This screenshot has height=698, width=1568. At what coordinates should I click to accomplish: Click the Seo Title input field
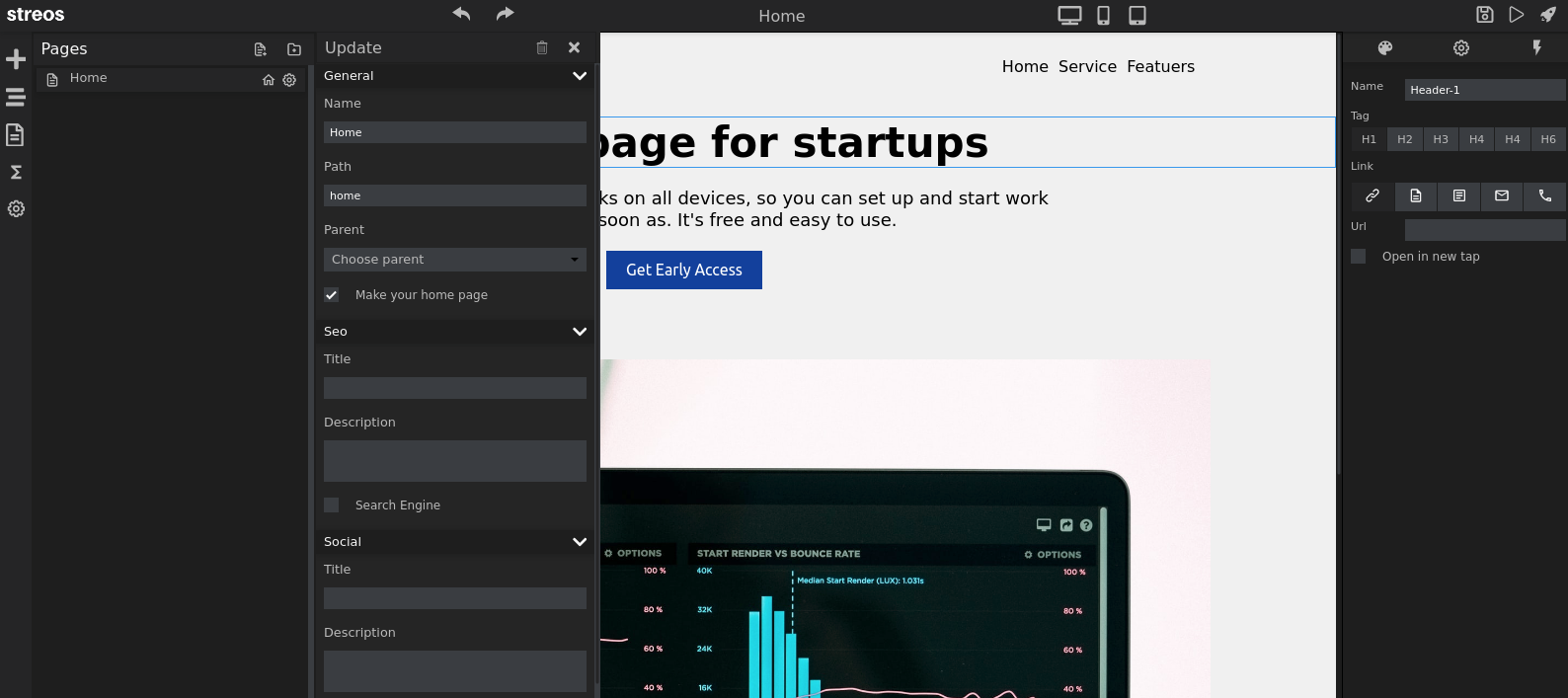(x=455, y=388)
